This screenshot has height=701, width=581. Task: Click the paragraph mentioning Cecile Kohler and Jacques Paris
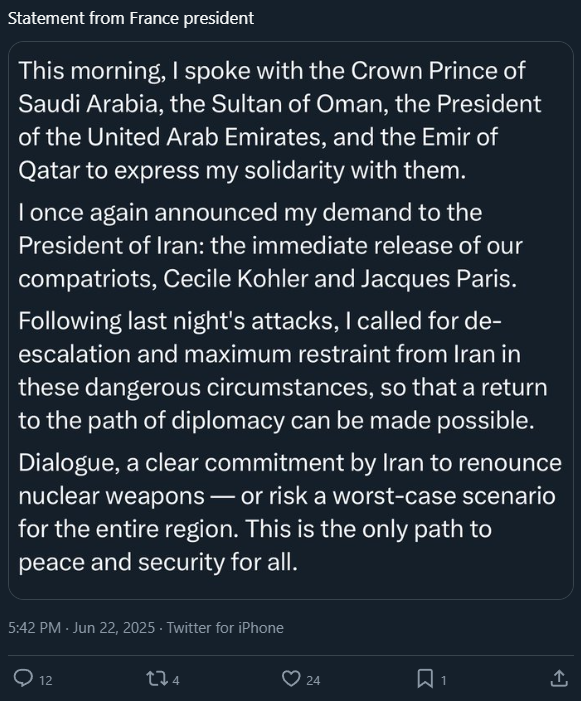(x=270, y=245)
